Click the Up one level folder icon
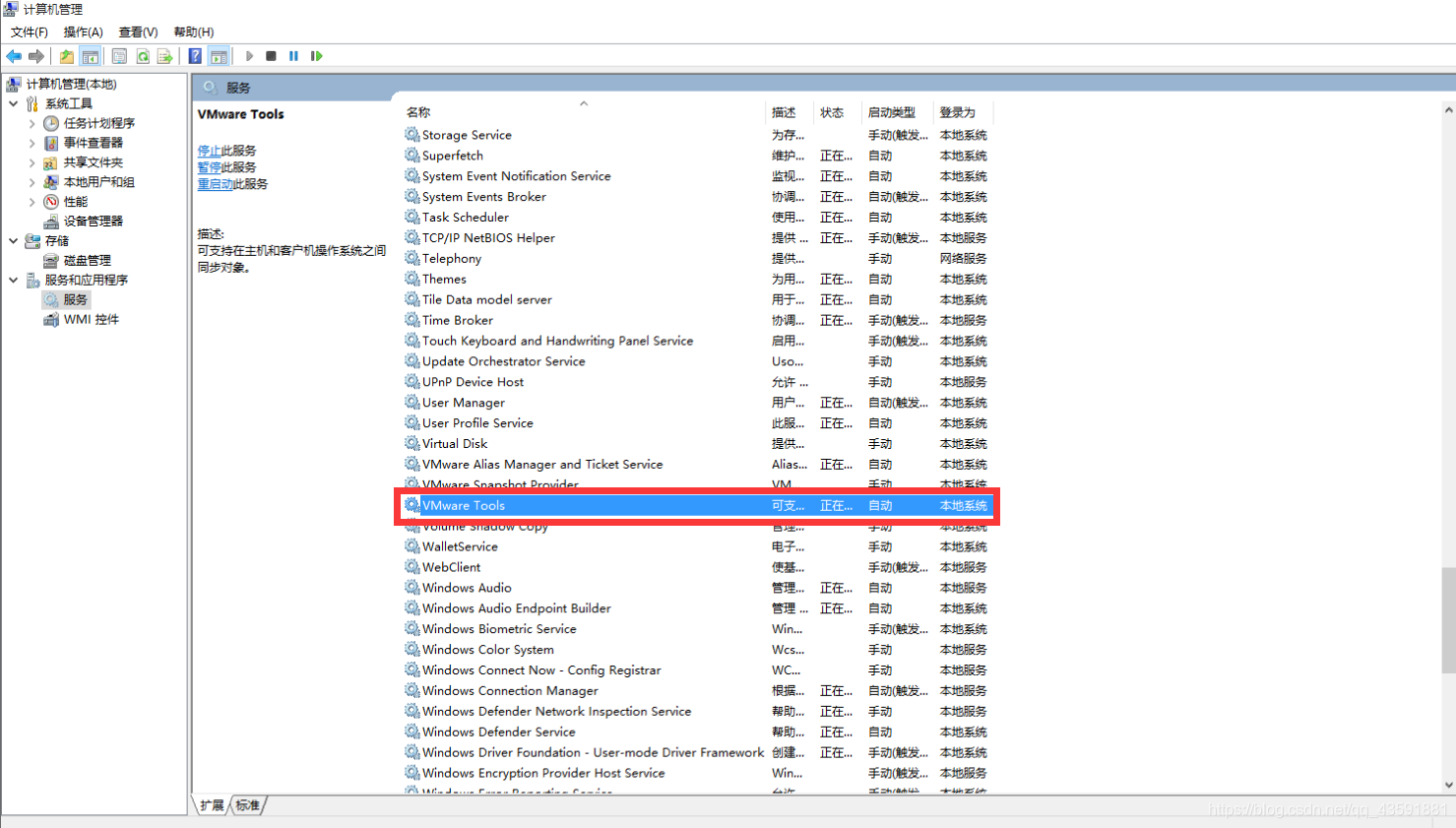The width and height of the screenshot is (1456, 828). click(x=66, y=56)
